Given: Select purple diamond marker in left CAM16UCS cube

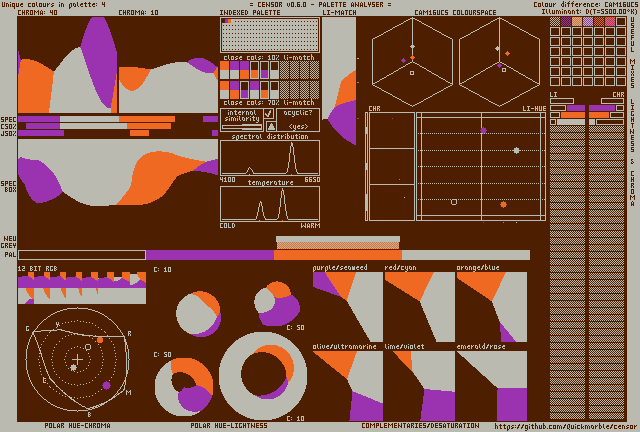Looking at the screenshot, I should pos(403,60).
